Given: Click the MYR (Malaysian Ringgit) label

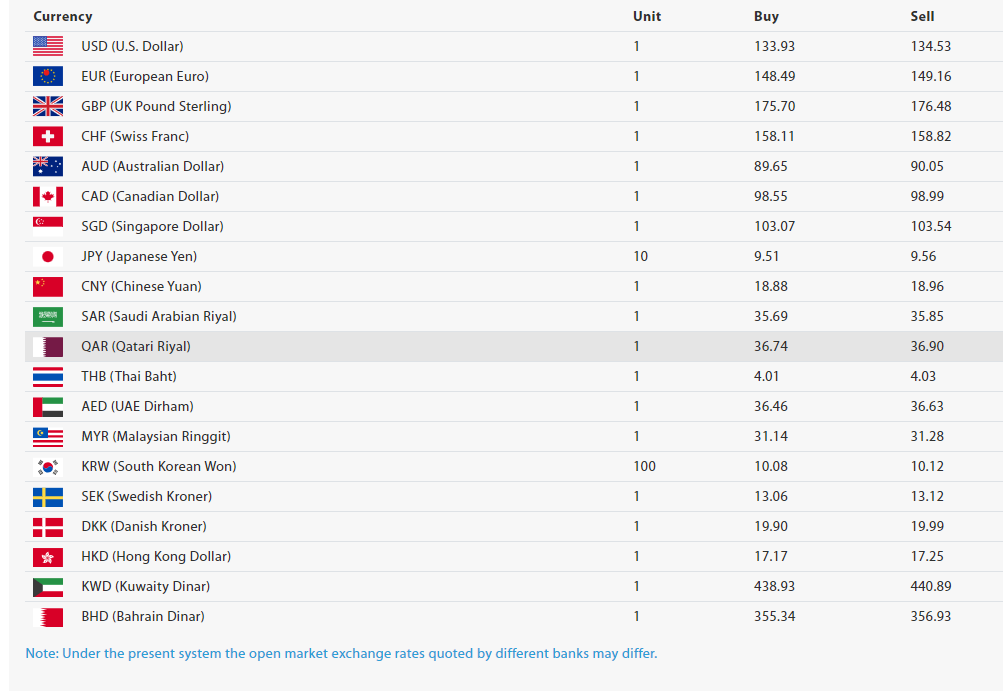Looking at the screenshot, I should [x=155, y=436].
